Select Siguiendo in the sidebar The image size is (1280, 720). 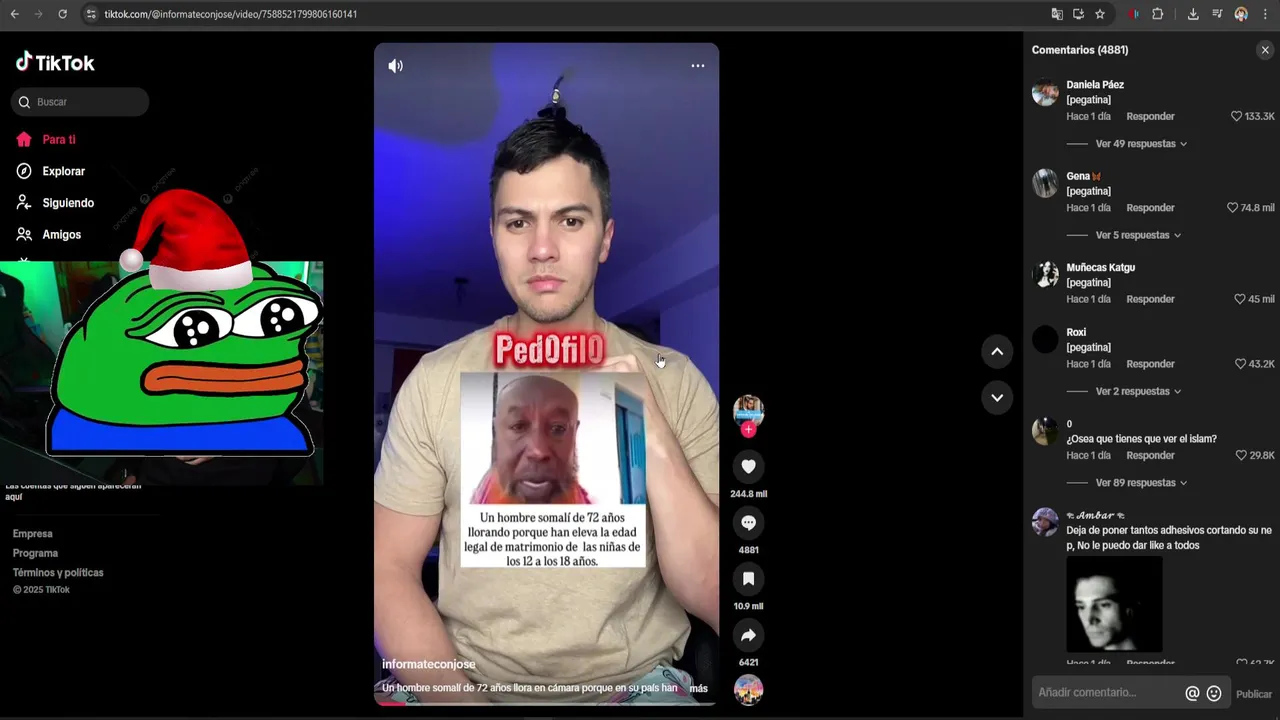[x=68, y=203]
